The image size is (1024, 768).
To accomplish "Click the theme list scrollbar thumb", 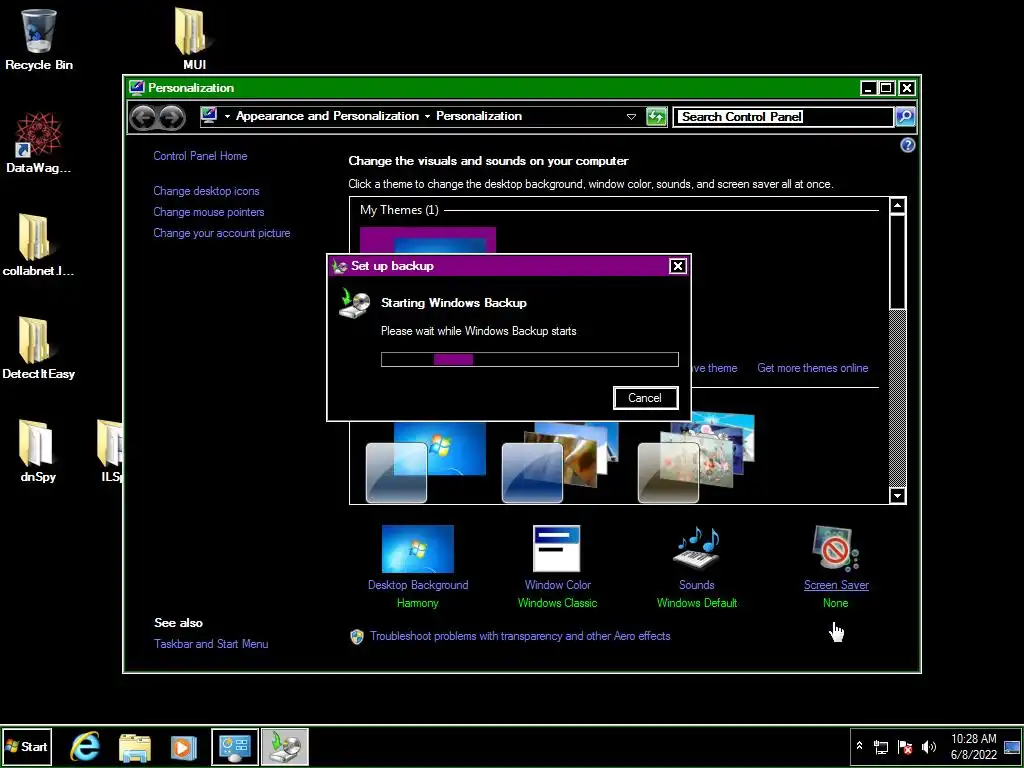I will [x=897, y=261].
